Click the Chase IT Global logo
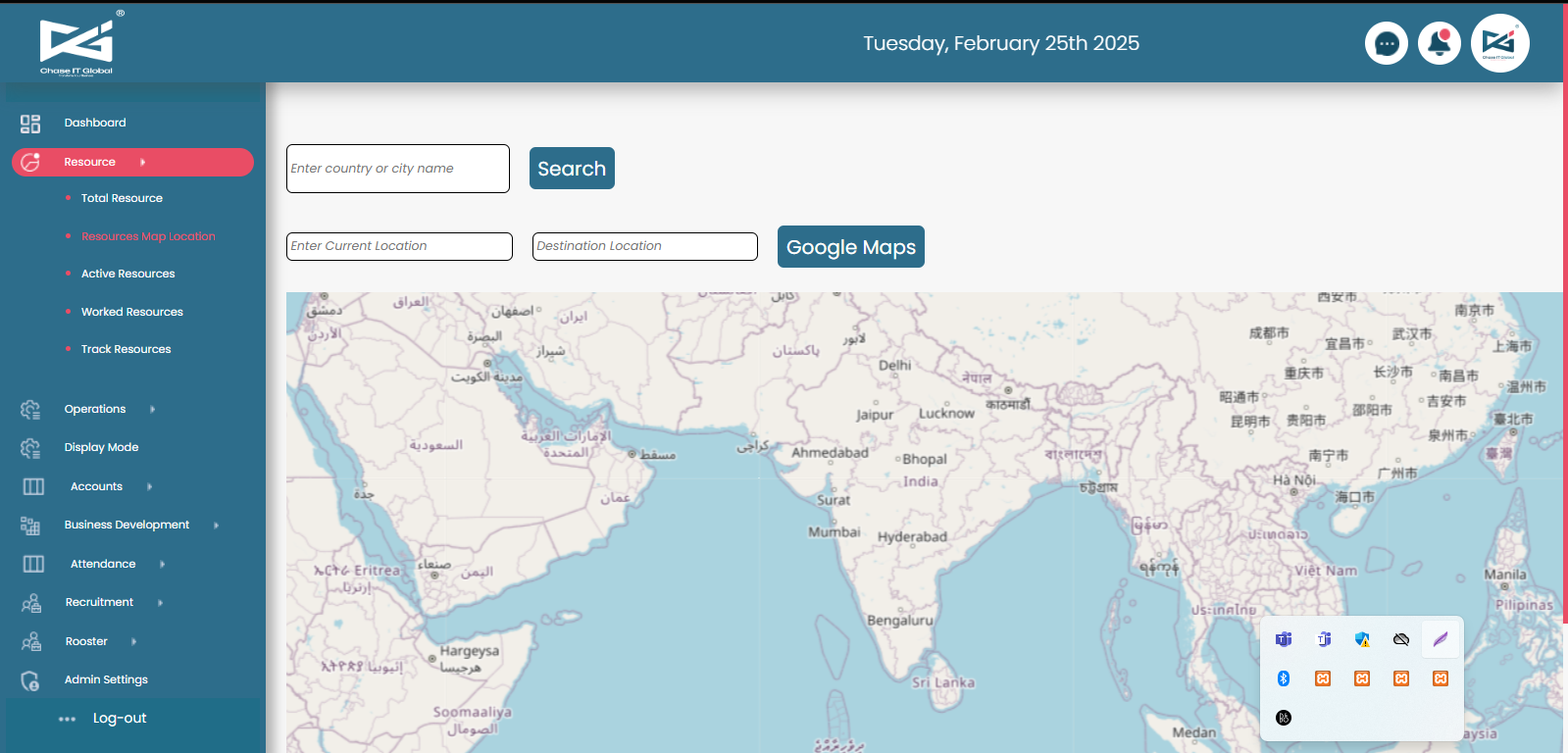The width and height of the screenshot is (1568, 753). click(x=76, y=45)
